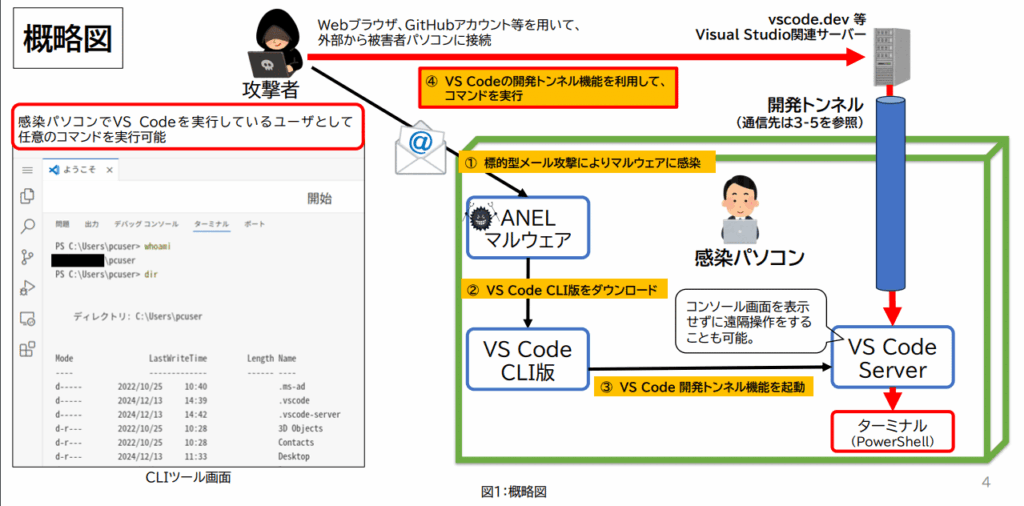1024x506 pixels.
Task: Click the page number 4
Action: [986, 483]
